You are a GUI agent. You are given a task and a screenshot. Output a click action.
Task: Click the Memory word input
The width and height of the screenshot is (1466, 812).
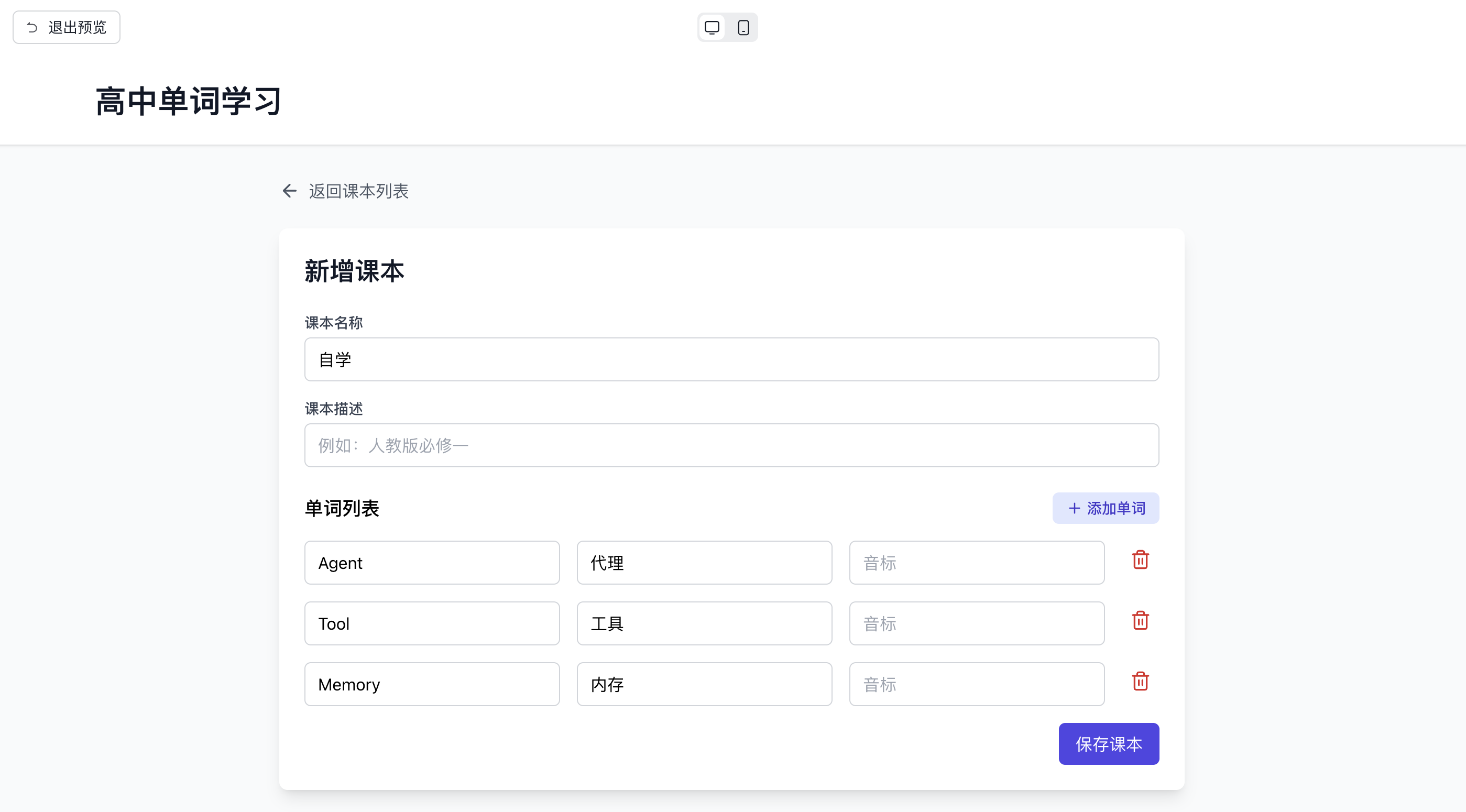coord(432,685)
